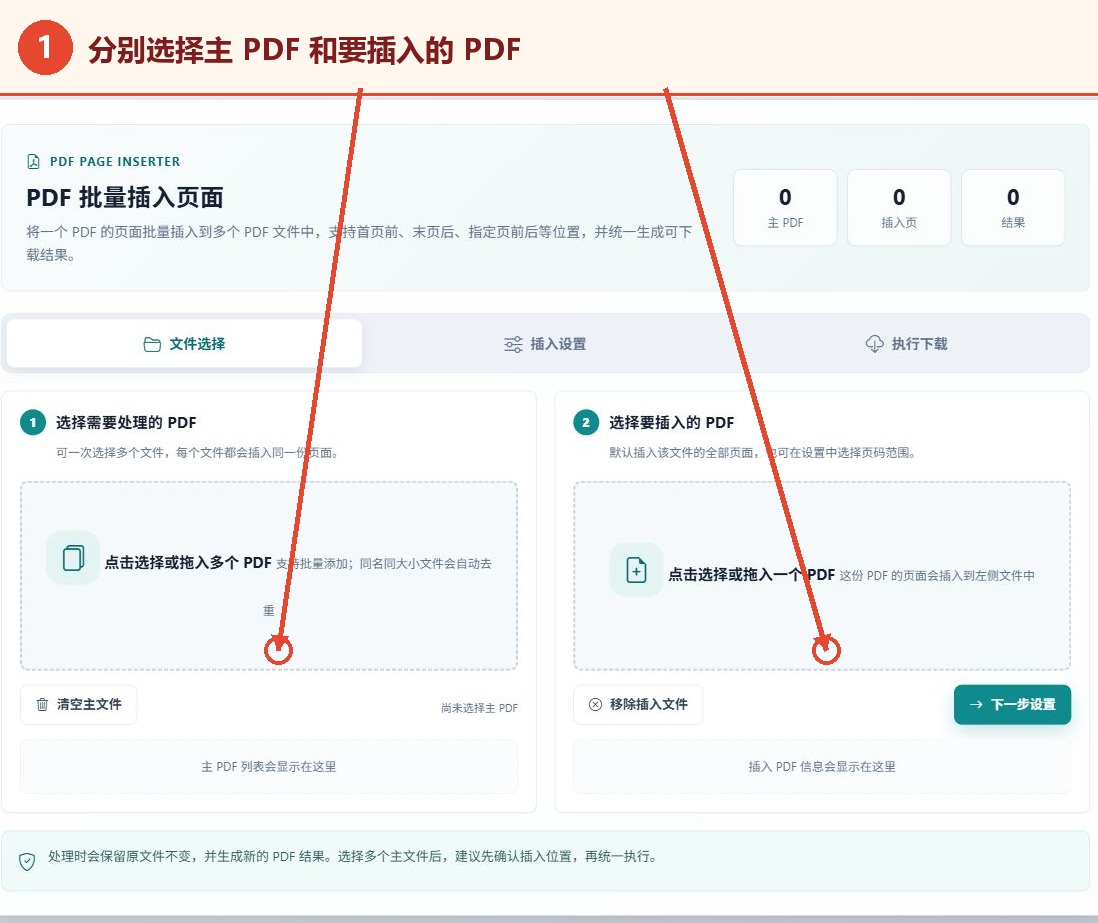Image resolution: width=1098 pixels, height=923 pixels.
Task: Click the 插入 PDF 信息会显示在这里 placeholder
Action: (822, 767)
